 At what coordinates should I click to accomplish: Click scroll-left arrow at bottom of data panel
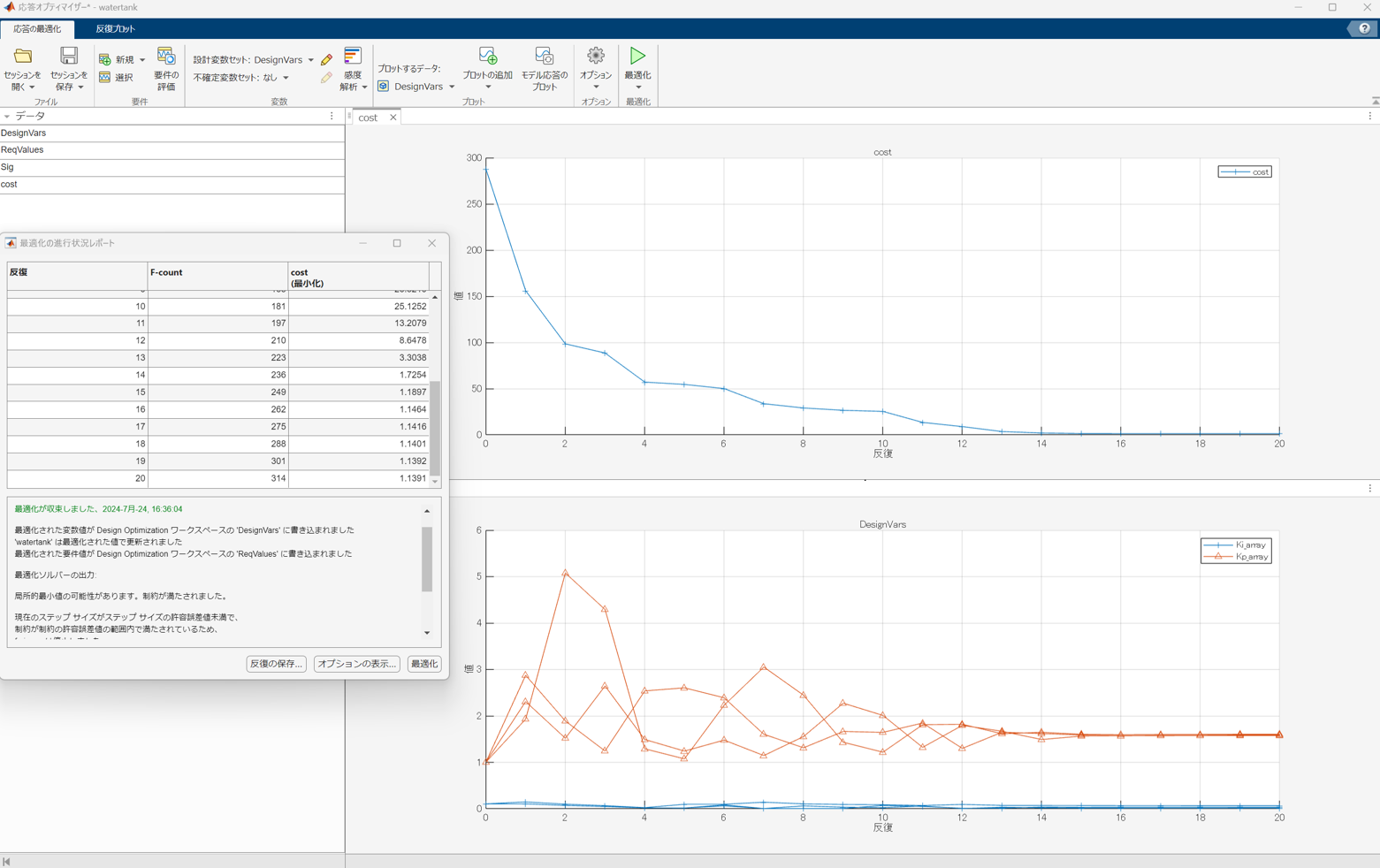pos(6,862)
